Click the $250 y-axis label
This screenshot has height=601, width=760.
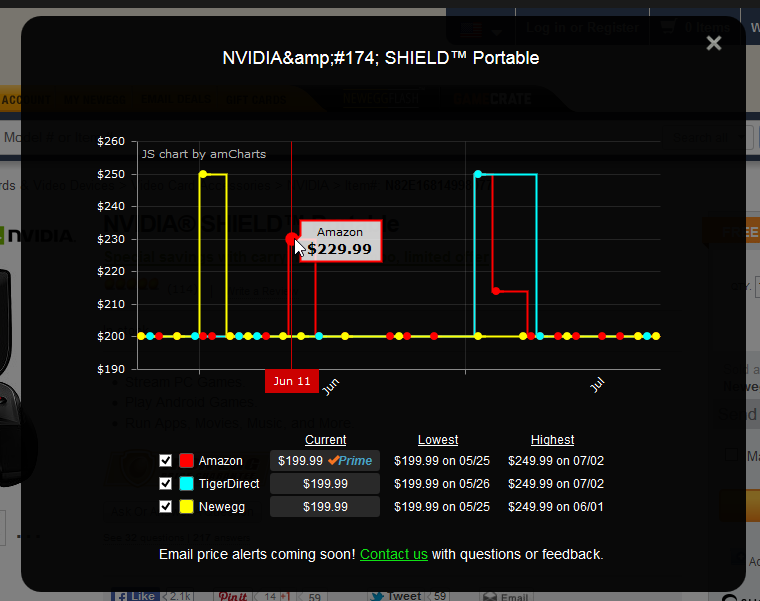coord(111,174)
